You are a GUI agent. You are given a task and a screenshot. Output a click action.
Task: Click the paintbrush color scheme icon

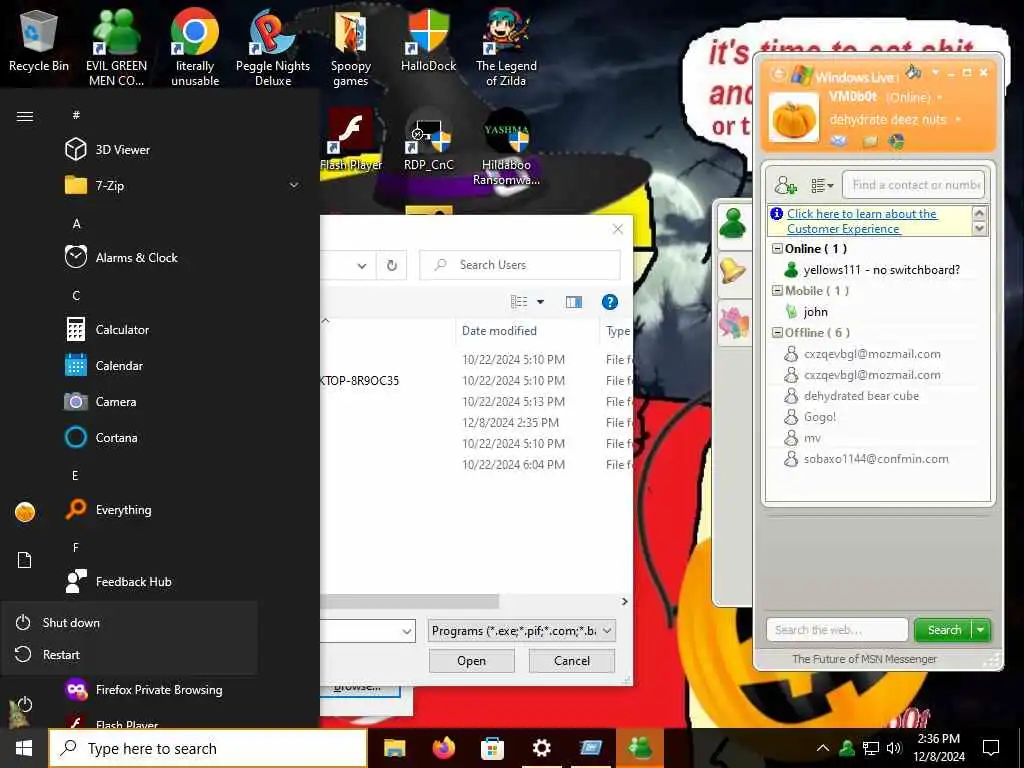pos(913,71)
